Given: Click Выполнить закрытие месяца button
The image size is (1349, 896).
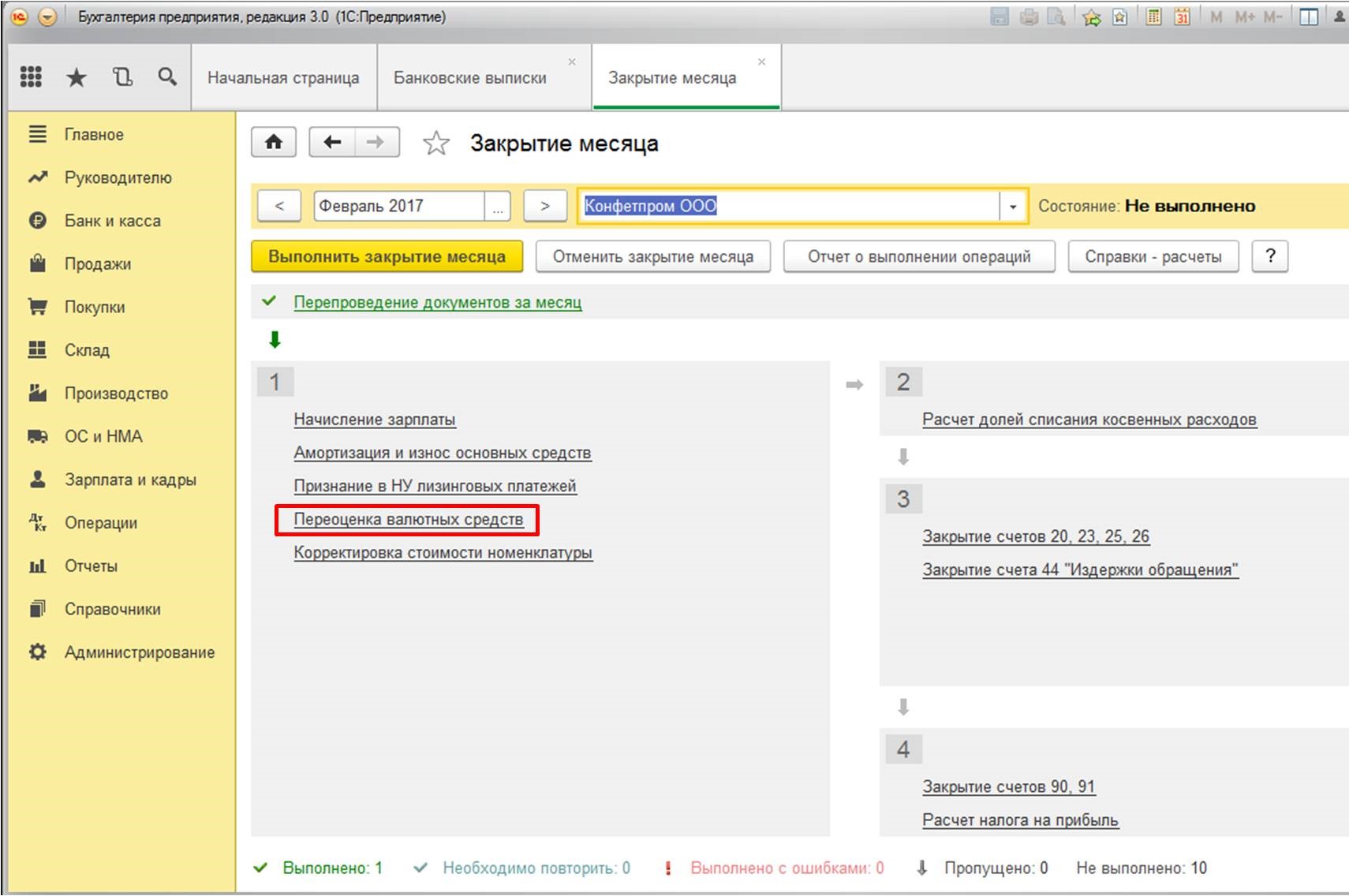Looking at the screenshot, I should [x=387, y=256].
